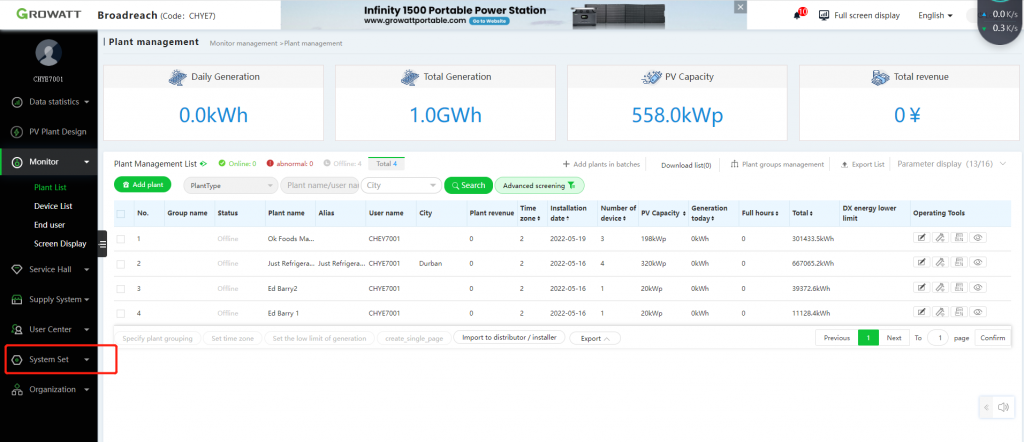Click the user avatar in sidebar
The image size is (1024, 442).
48,53
